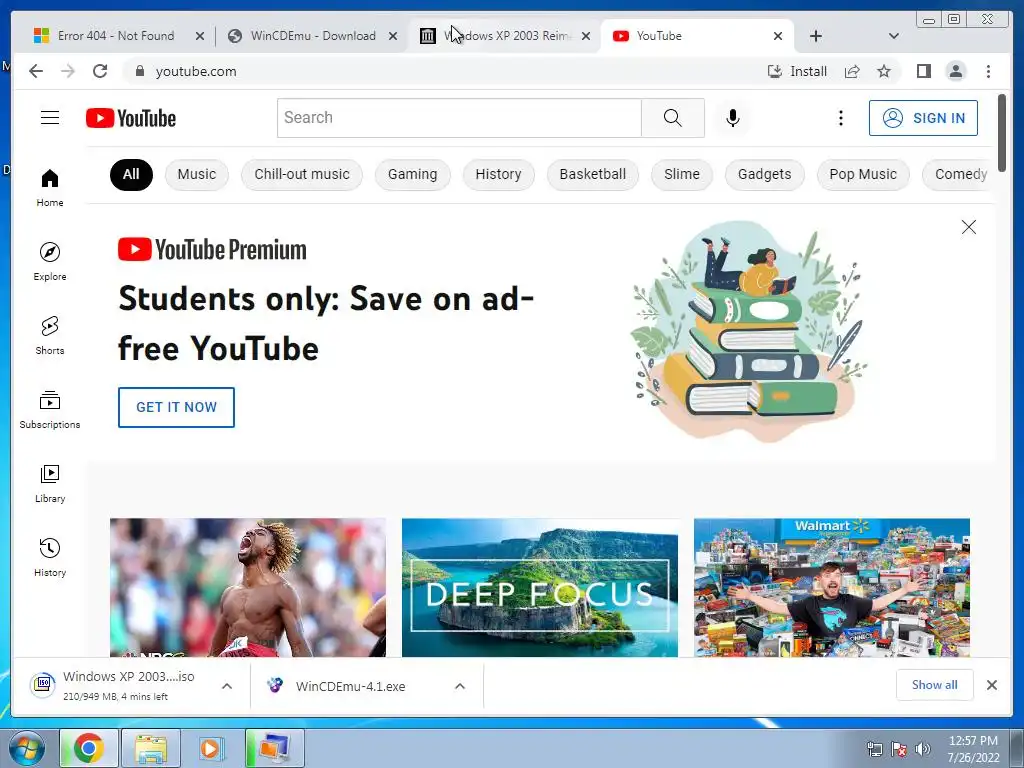Select the Slime filter chip
The image size is (1024, 768).
tap(682, 174)
